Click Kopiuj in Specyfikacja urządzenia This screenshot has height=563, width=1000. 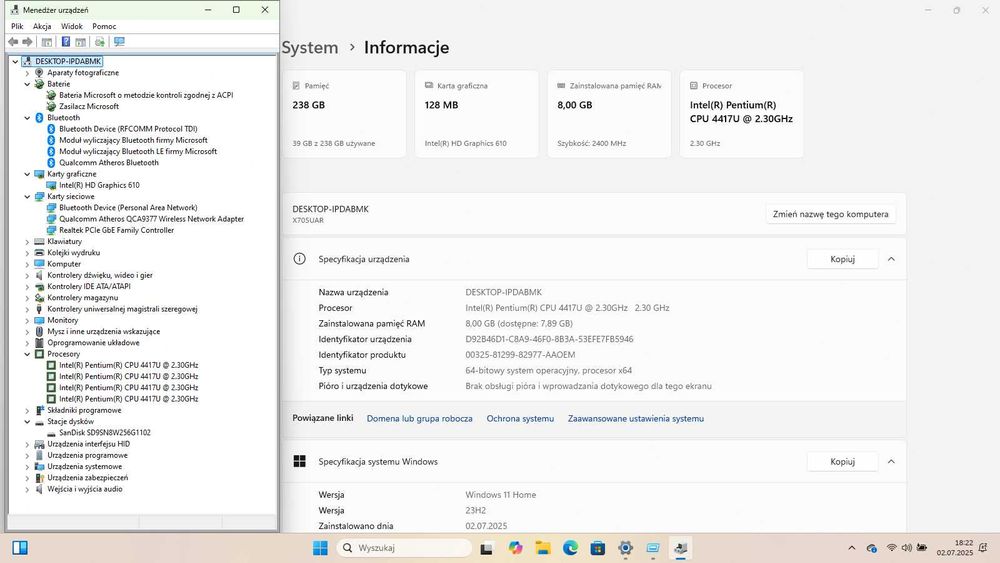click(x=842, y=259)
